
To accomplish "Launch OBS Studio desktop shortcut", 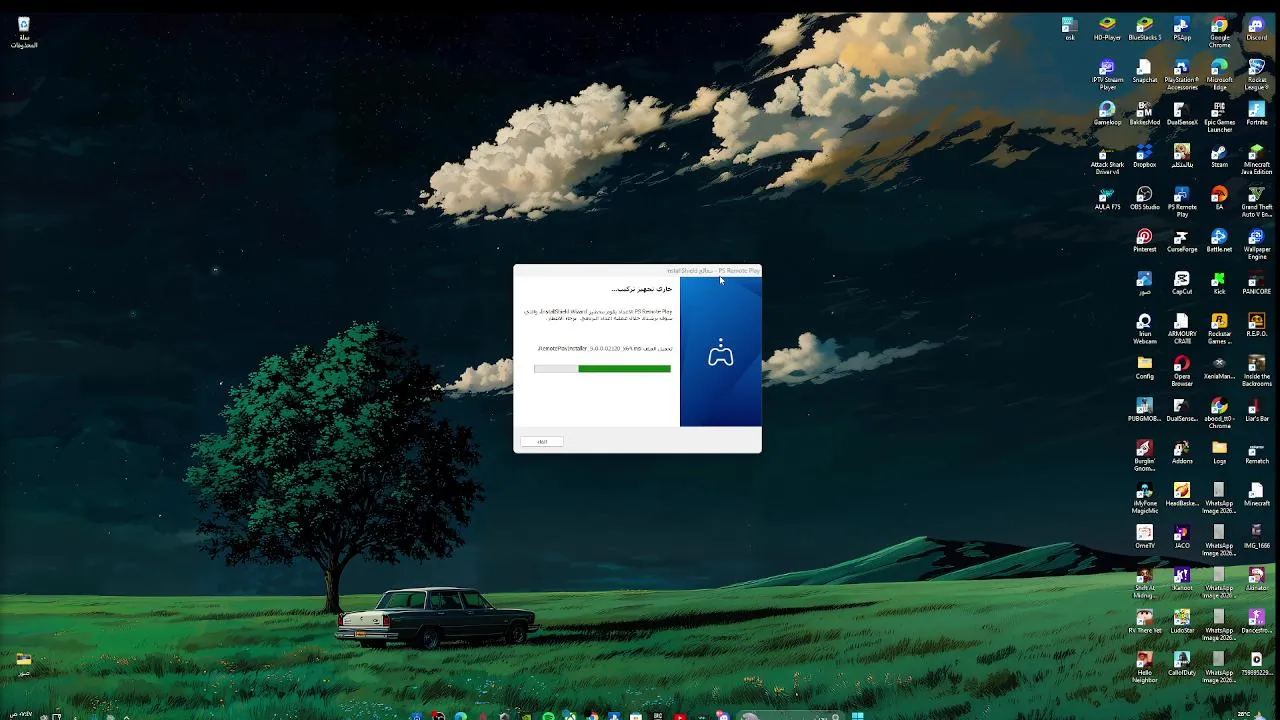I will [1144, 198].
